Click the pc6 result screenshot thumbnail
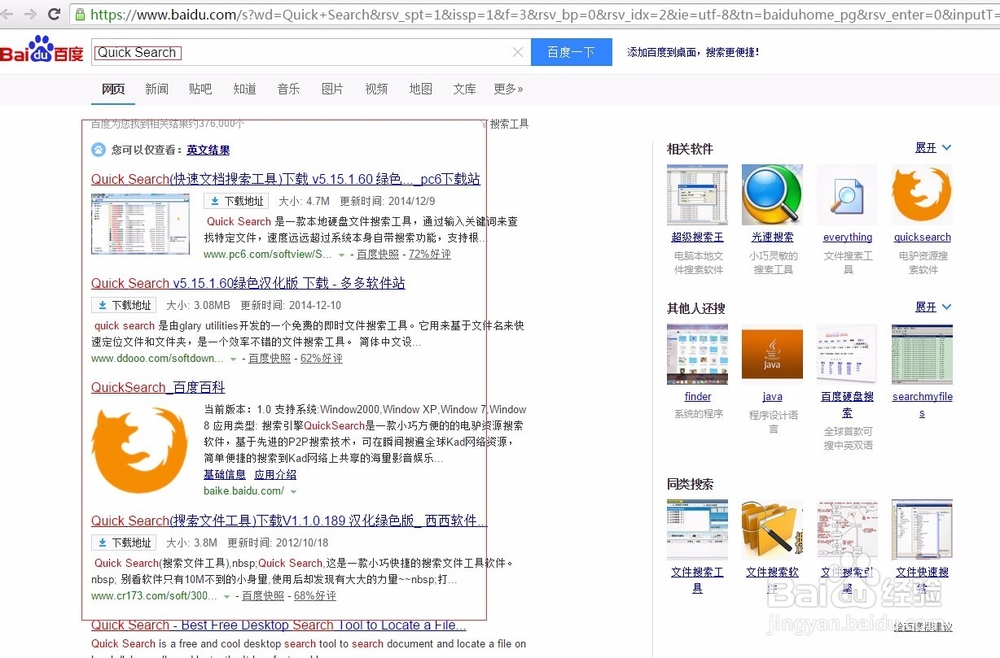Screen dimensions: 1000x658 pos(140,224)
